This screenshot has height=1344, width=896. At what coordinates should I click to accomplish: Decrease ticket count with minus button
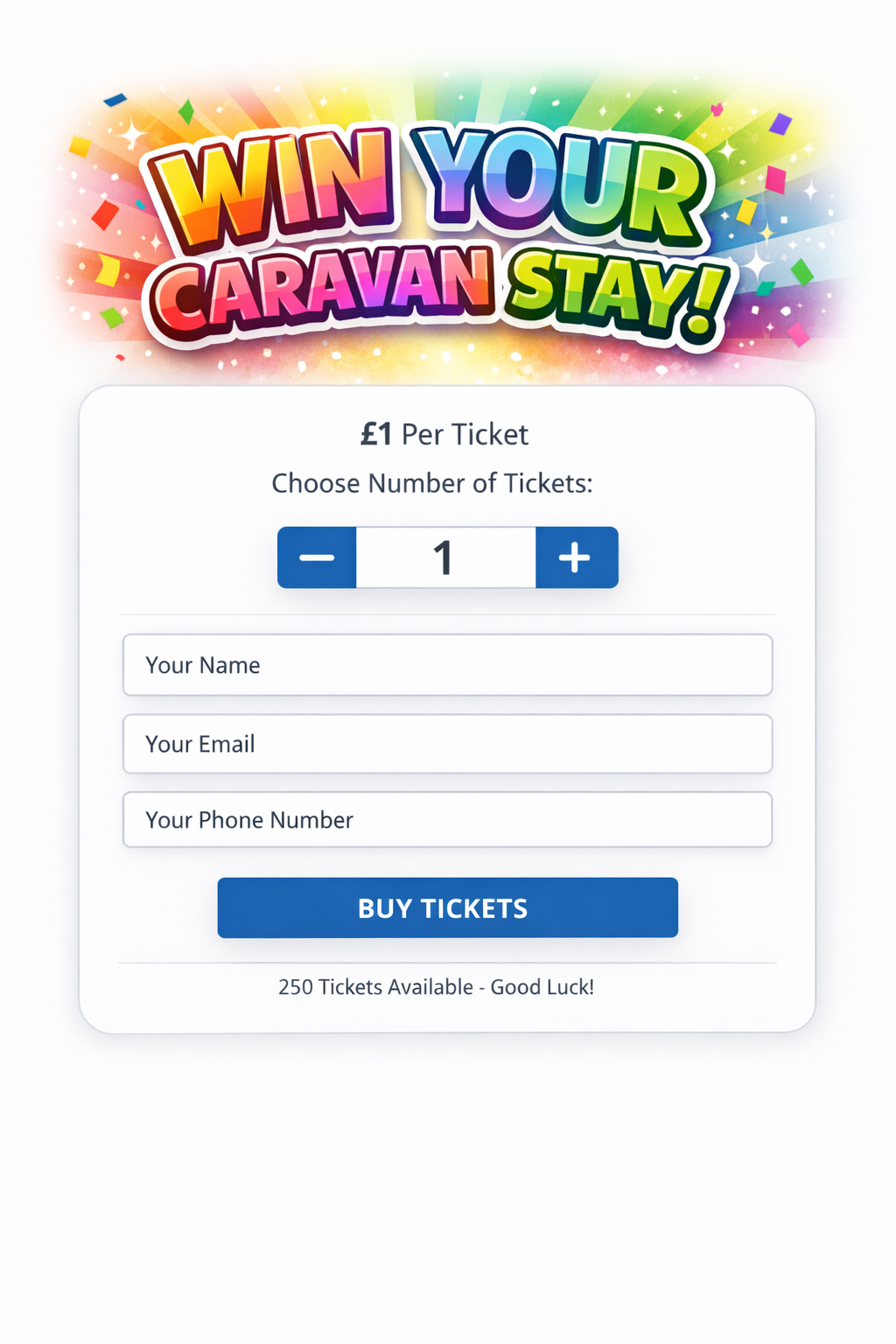(317, 557)
